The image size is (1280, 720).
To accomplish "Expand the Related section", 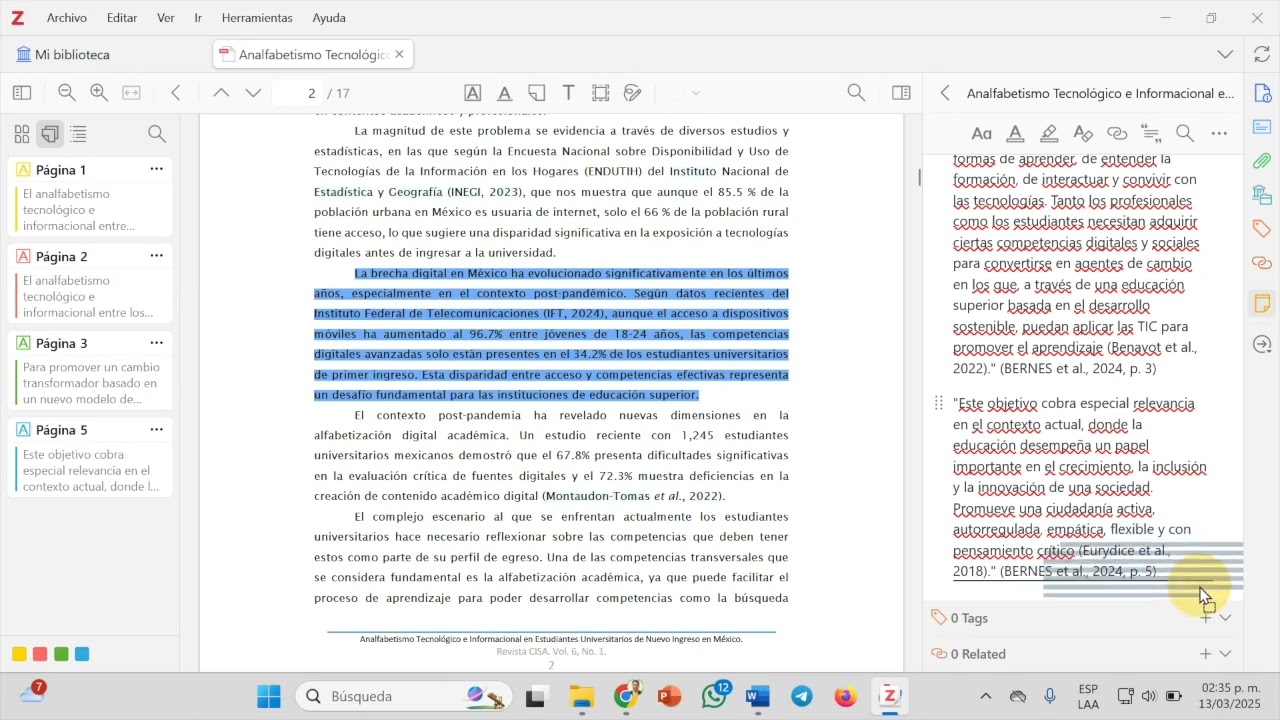I will click(1226, 654).
